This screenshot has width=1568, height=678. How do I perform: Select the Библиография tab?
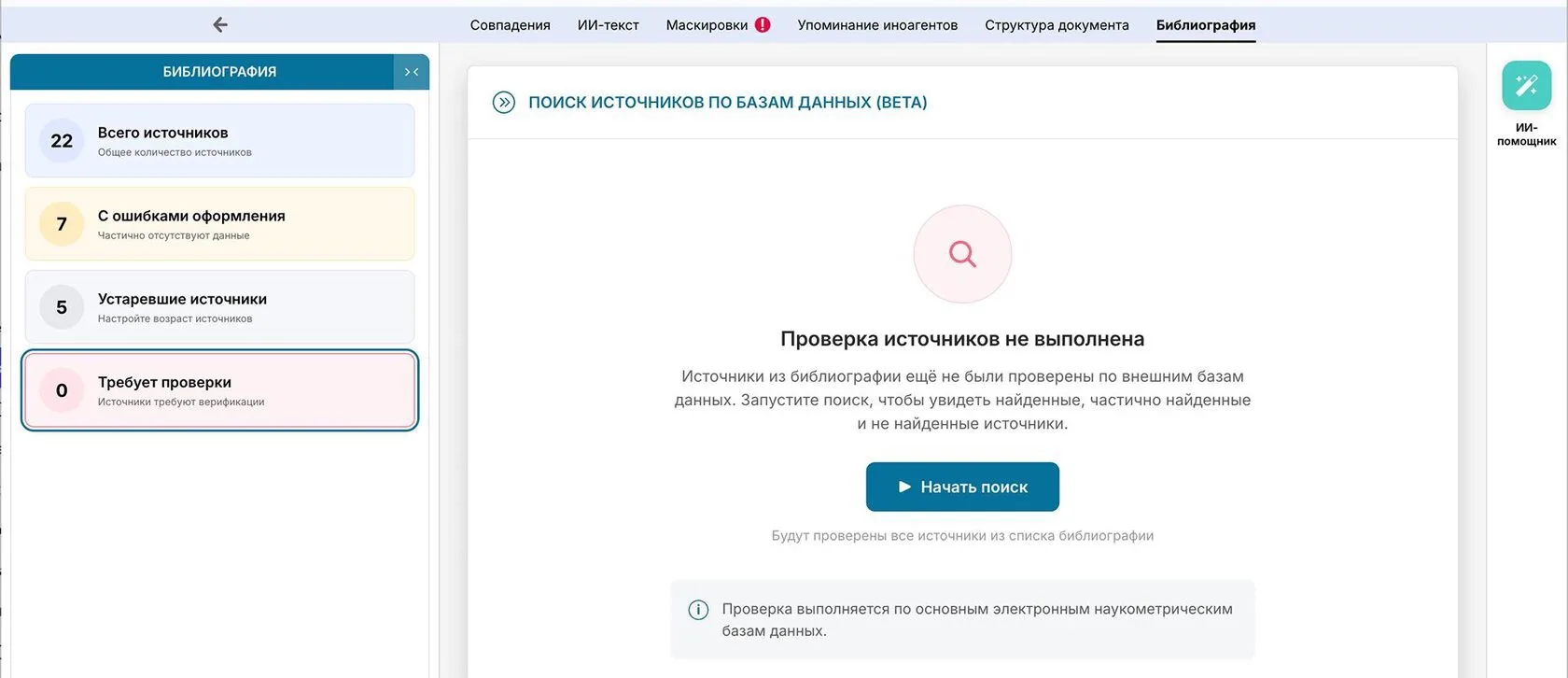[1206, 25]
